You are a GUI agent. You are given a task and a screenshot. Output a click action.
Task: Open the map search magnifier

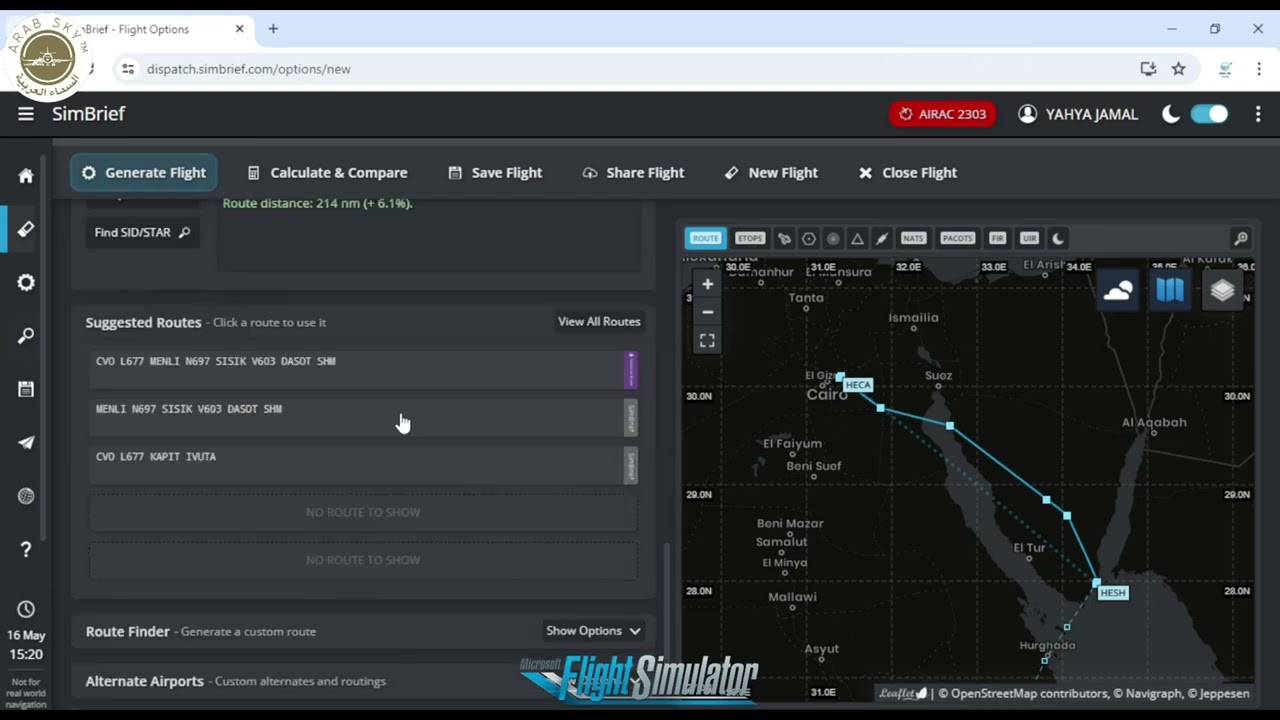pos(1240,238)
